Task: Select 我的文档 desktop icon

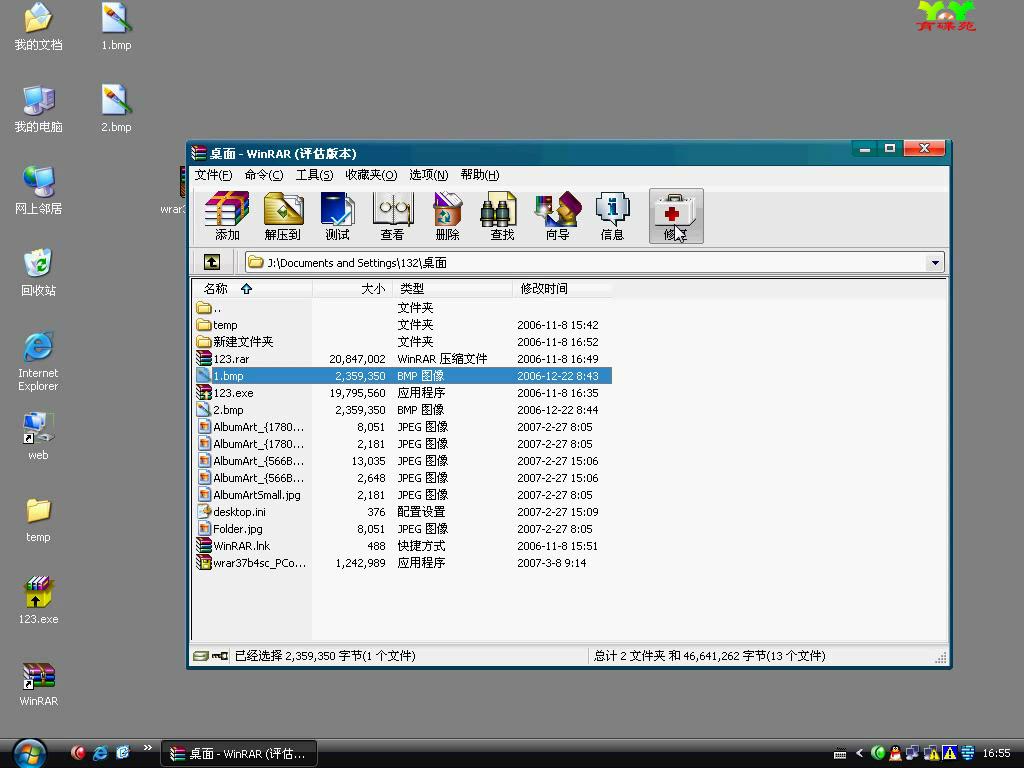Action: (39, 27)
